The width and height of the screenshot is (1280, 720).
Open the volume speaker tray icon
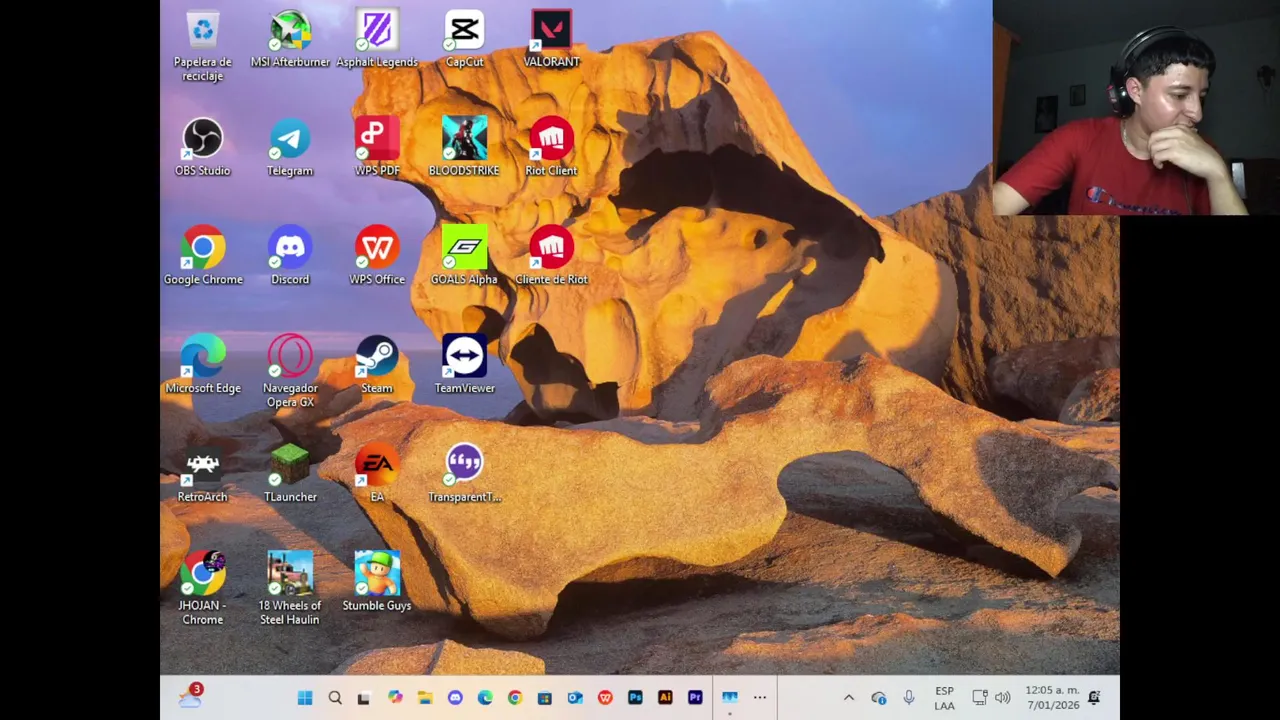(1003, 698)
